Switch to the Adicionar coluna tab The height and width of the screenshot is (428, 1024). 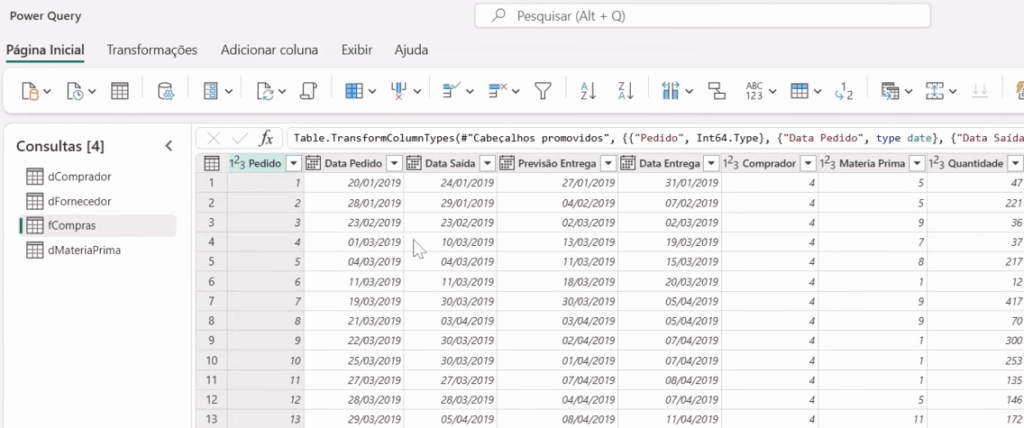point(269,50)
